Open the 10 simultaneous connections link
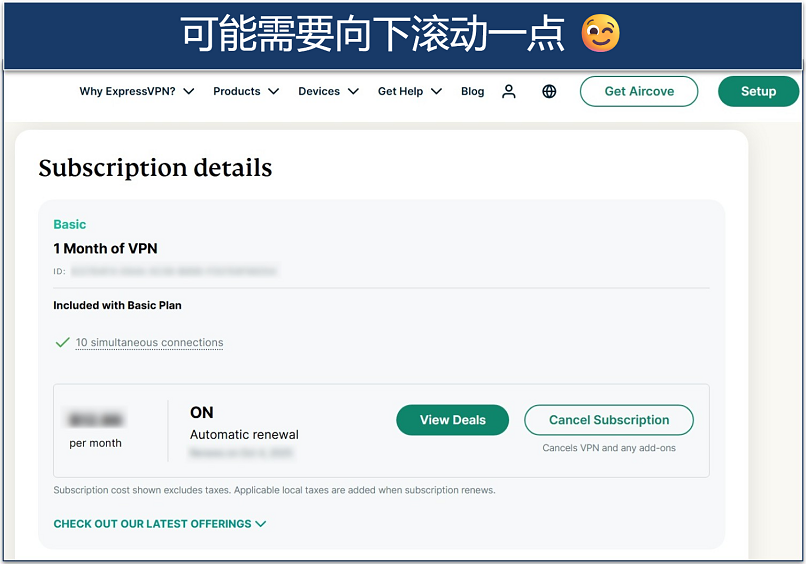Screen dimensions: 806x564 pyautogui.click(x=149, y=342)
